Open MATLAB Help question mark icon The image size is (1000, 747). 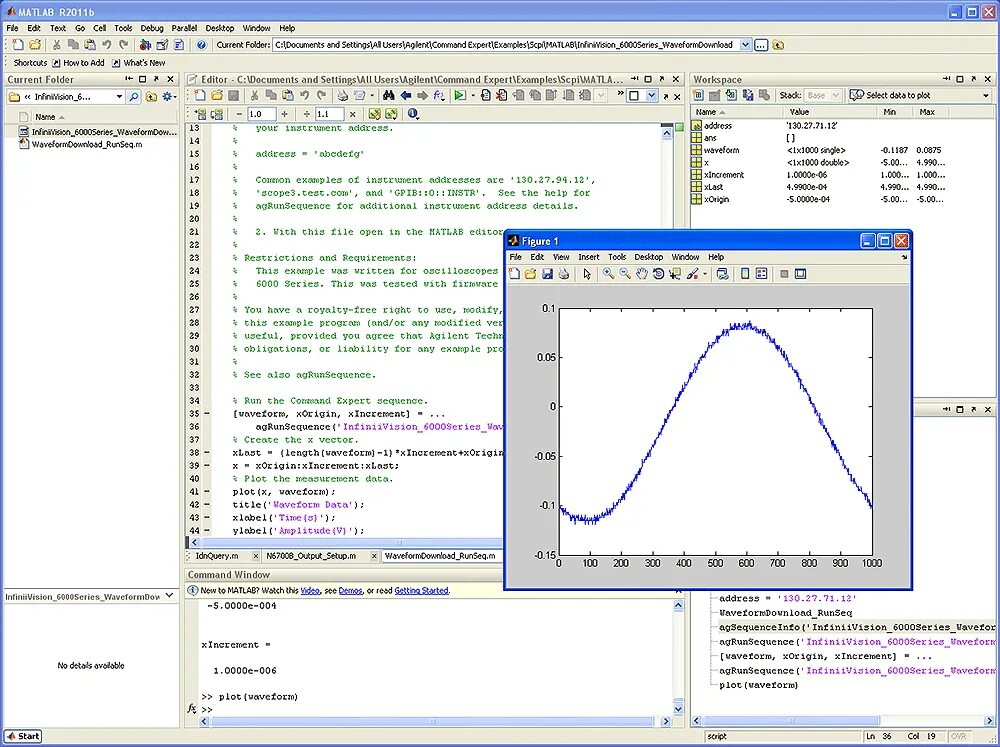(202, 45)
